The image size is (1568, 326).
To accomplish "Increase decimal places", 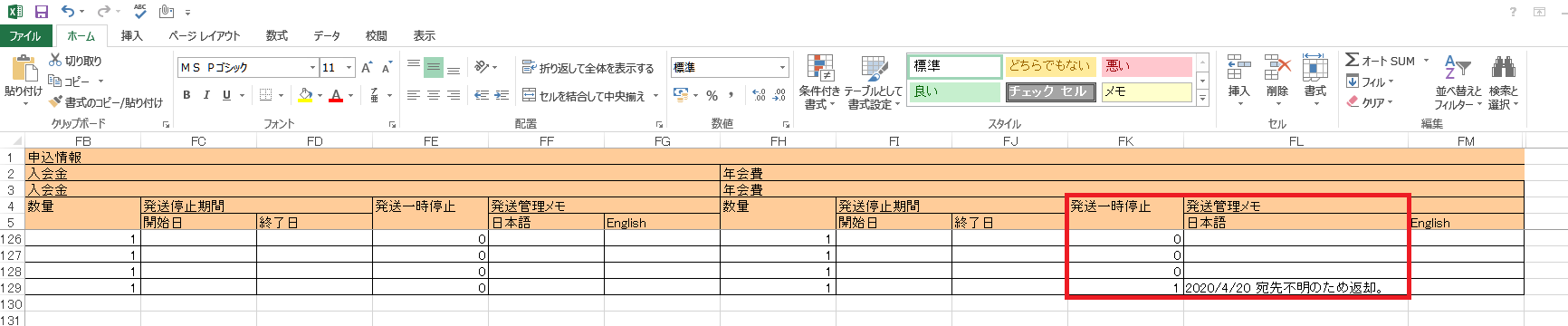I will click(x=759, y=95).
